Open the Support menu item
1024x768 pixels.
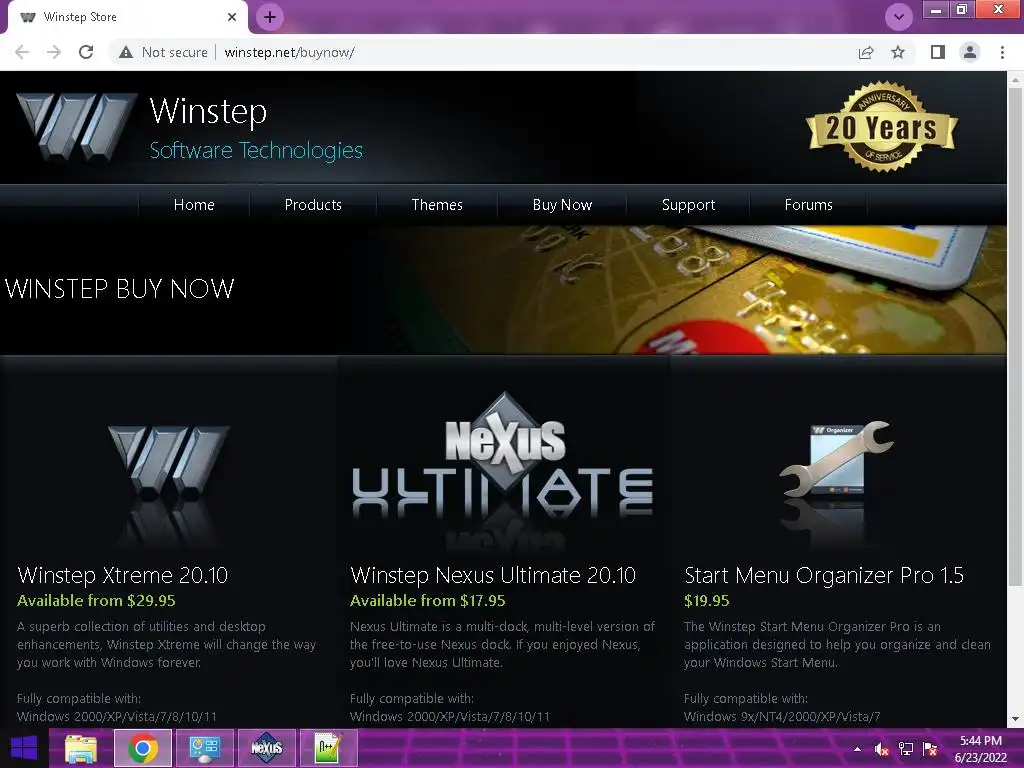click(688, 205)
